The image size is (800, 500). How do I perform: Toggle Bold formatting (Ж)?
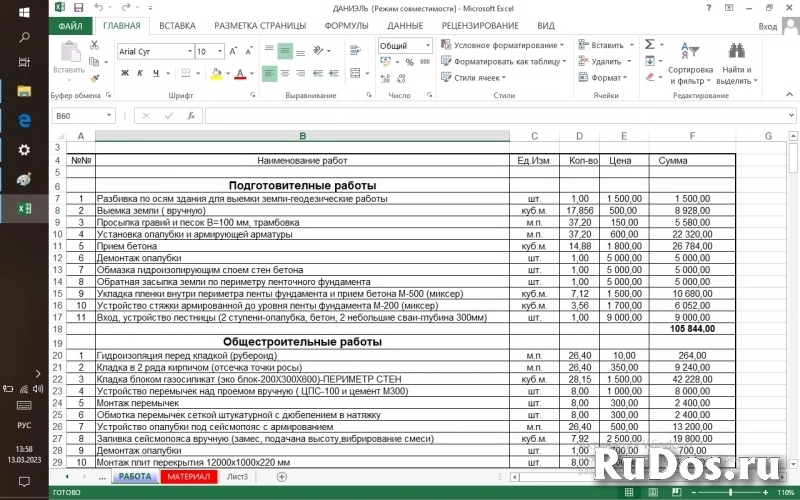125,73
